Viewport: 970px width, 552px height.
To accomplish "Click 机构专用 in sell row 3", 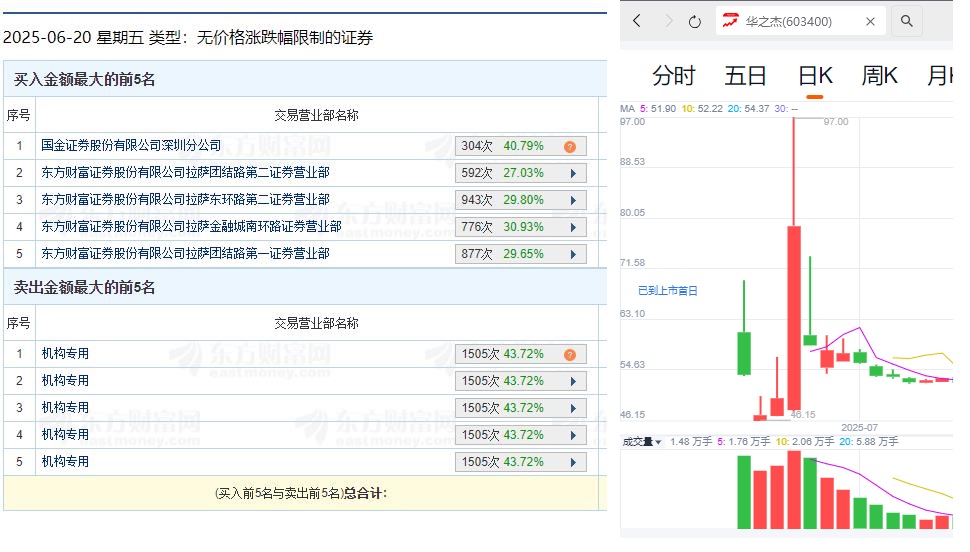I will point(65,407).
